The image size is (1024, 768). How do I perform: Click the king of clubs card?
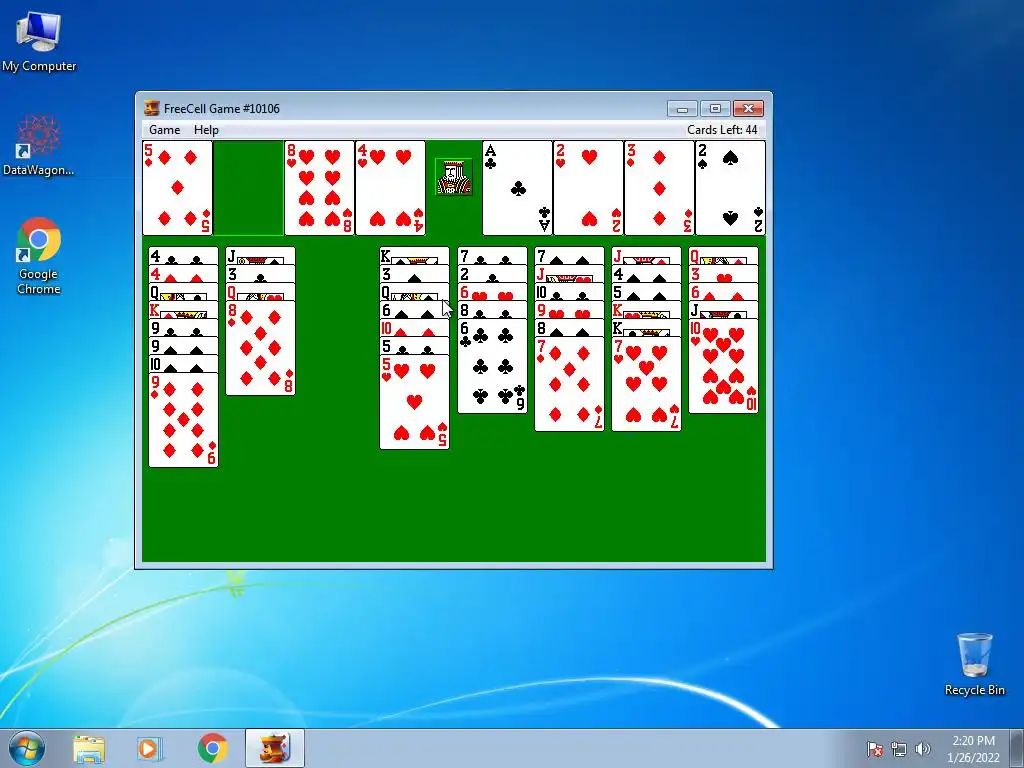coord(647,328)
